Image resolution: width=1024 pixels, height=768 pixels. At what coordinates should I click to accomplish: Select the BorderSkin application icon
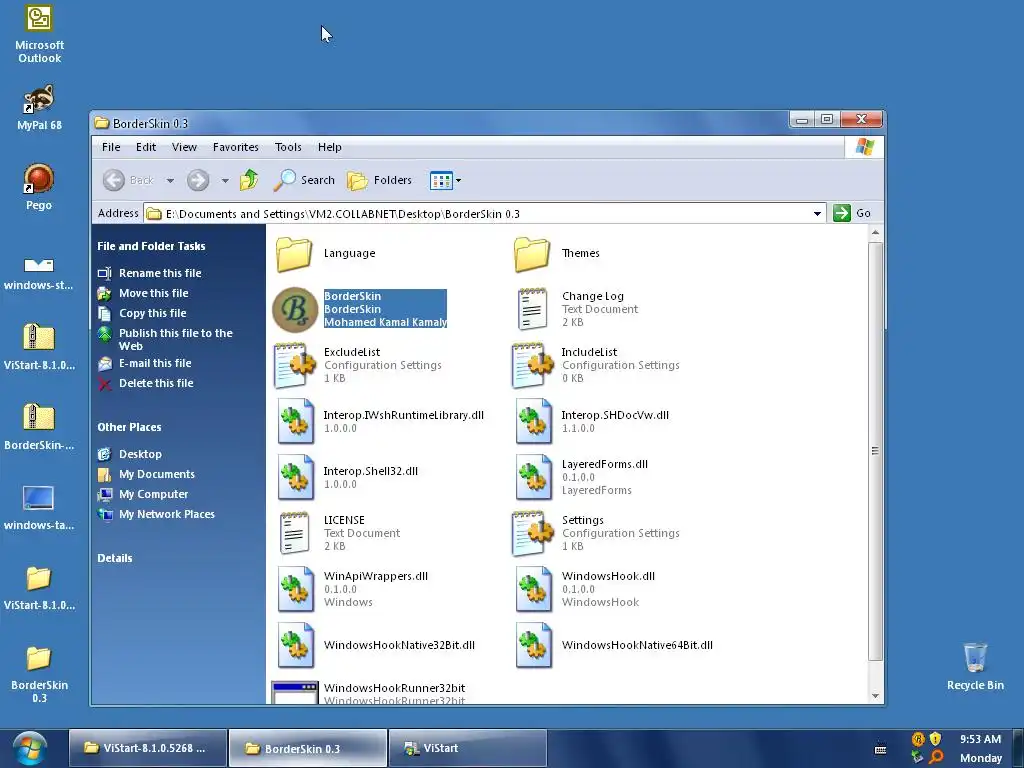coord(295,309)
